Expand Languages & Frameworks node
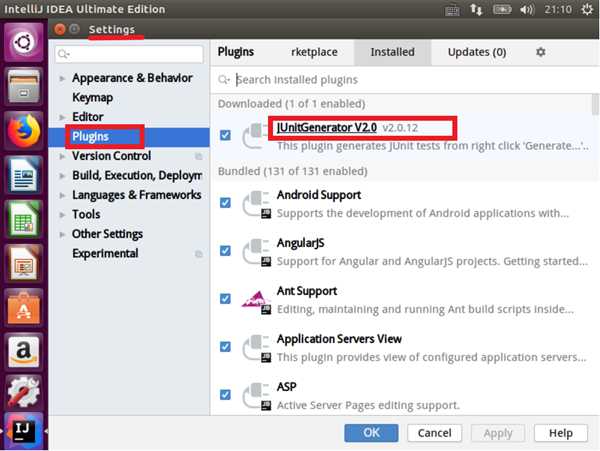Image resolution: width=600 pixels, height=451 pixels. coord(62,195)
